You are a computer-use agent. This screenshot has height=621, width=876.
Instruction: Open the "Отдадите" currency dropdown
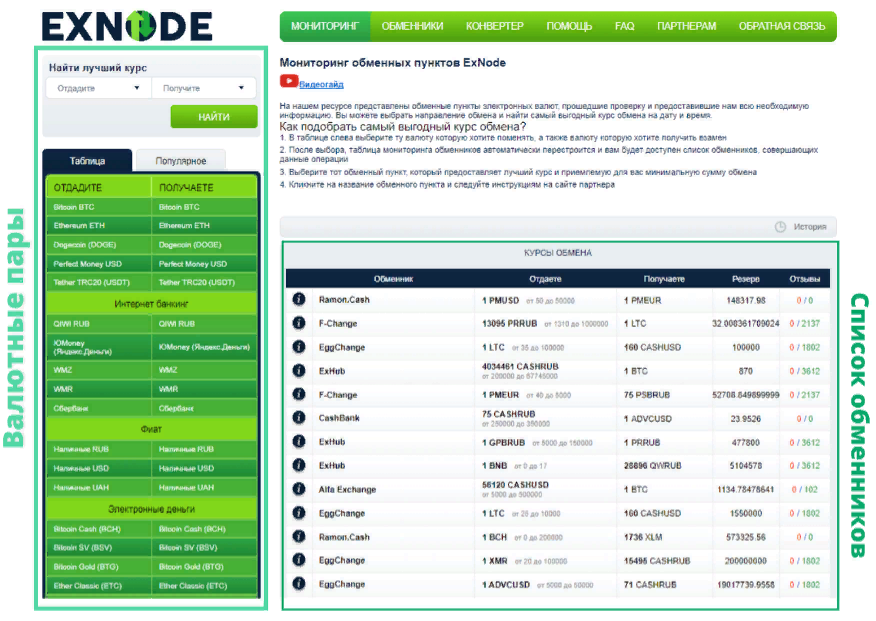tap(98, 89)
